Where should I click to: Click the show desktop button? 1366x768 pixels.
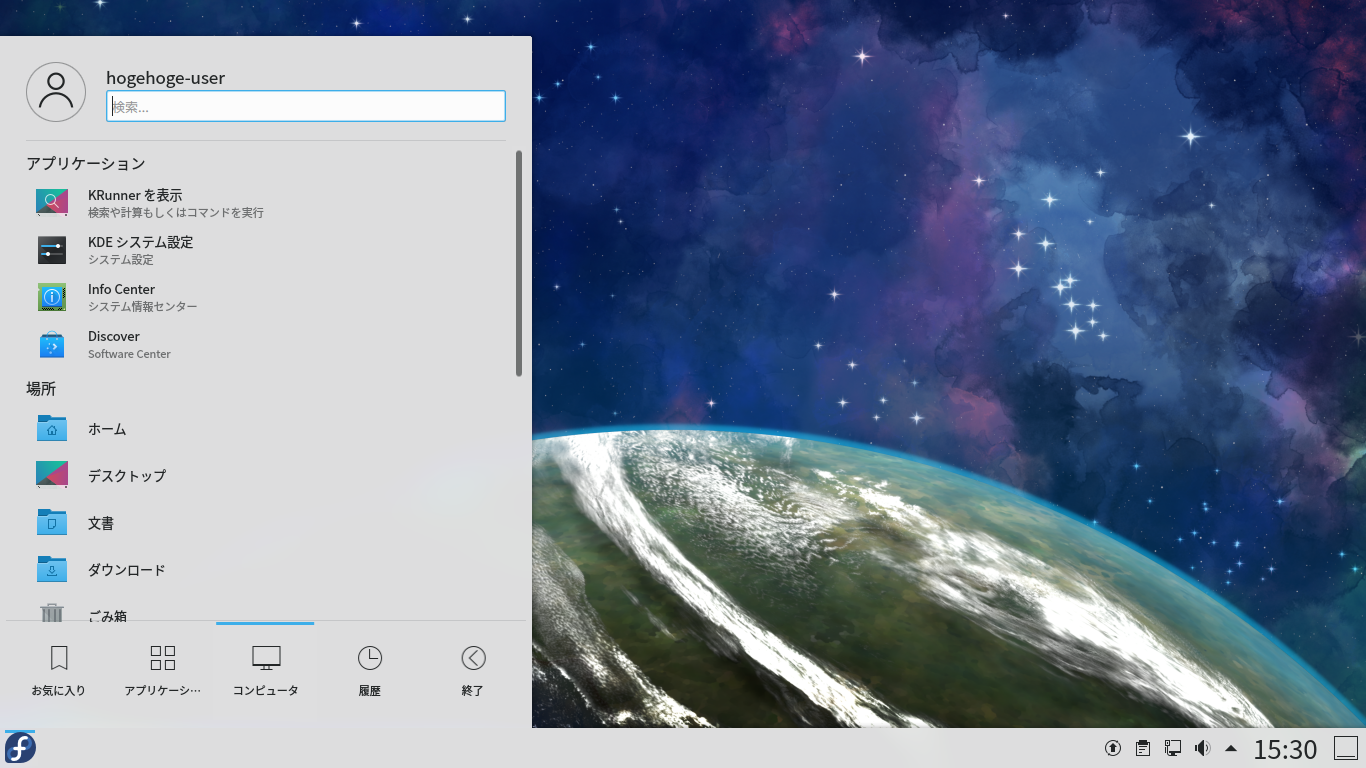[1346, 748]
